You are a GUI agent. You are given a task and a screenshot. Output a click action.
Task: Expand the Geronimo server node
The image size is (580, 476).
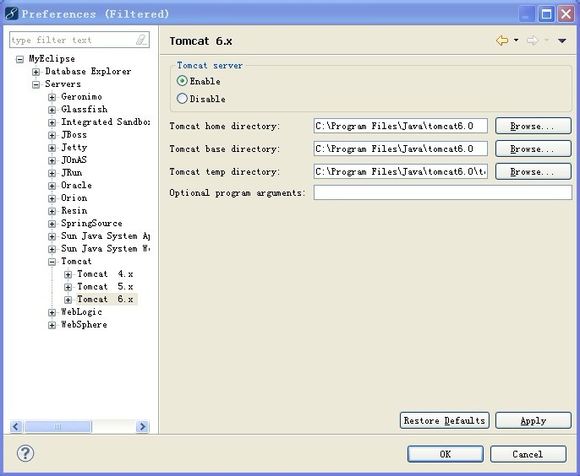pyautogui.click(x=52, y=97)
